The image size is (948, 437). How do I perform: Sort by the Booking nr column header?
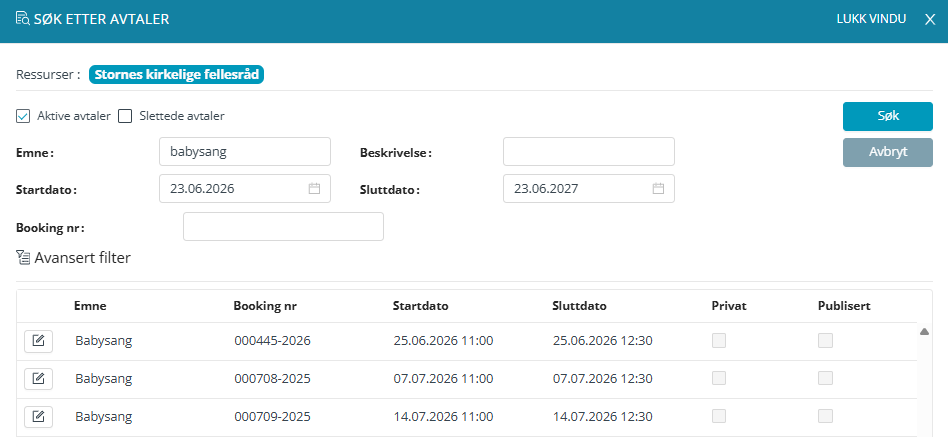click(x=265, y=306)
